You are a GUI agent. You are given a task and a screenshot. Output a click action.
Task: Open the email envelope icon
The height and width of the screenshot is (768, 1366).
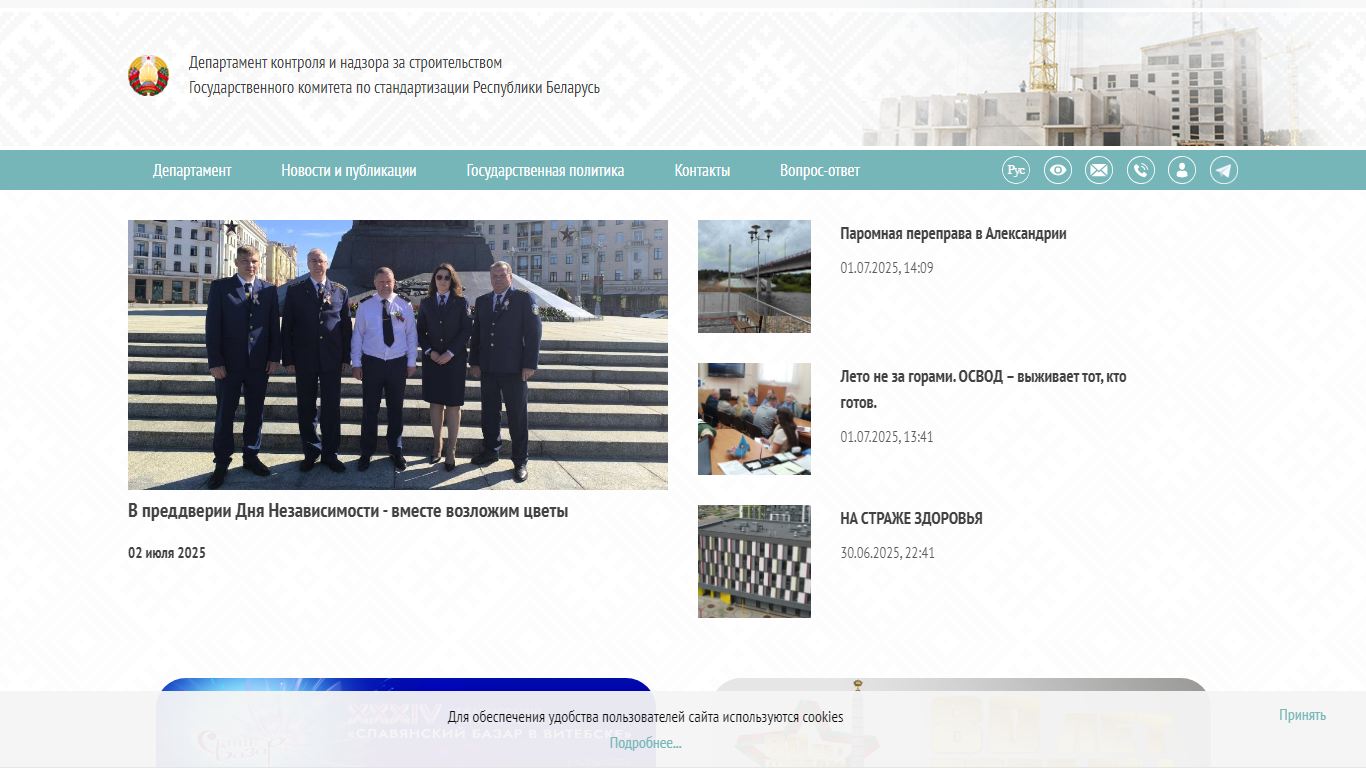(x=1099, y=170)
